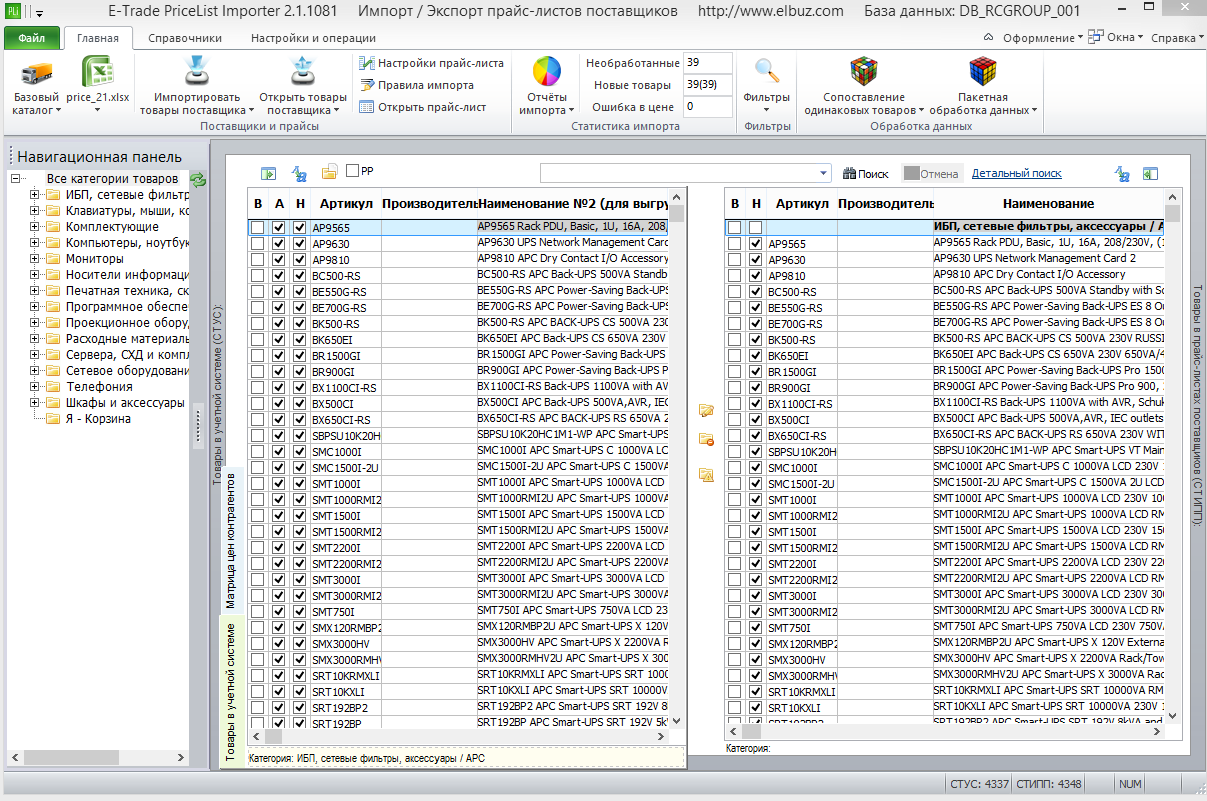Toggle column B checkbox for BC500-RS left table
The image size is (1207, 801).
point(257,276)
